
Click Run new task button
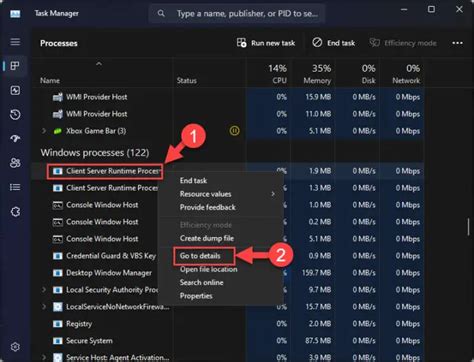click(266, 43)
